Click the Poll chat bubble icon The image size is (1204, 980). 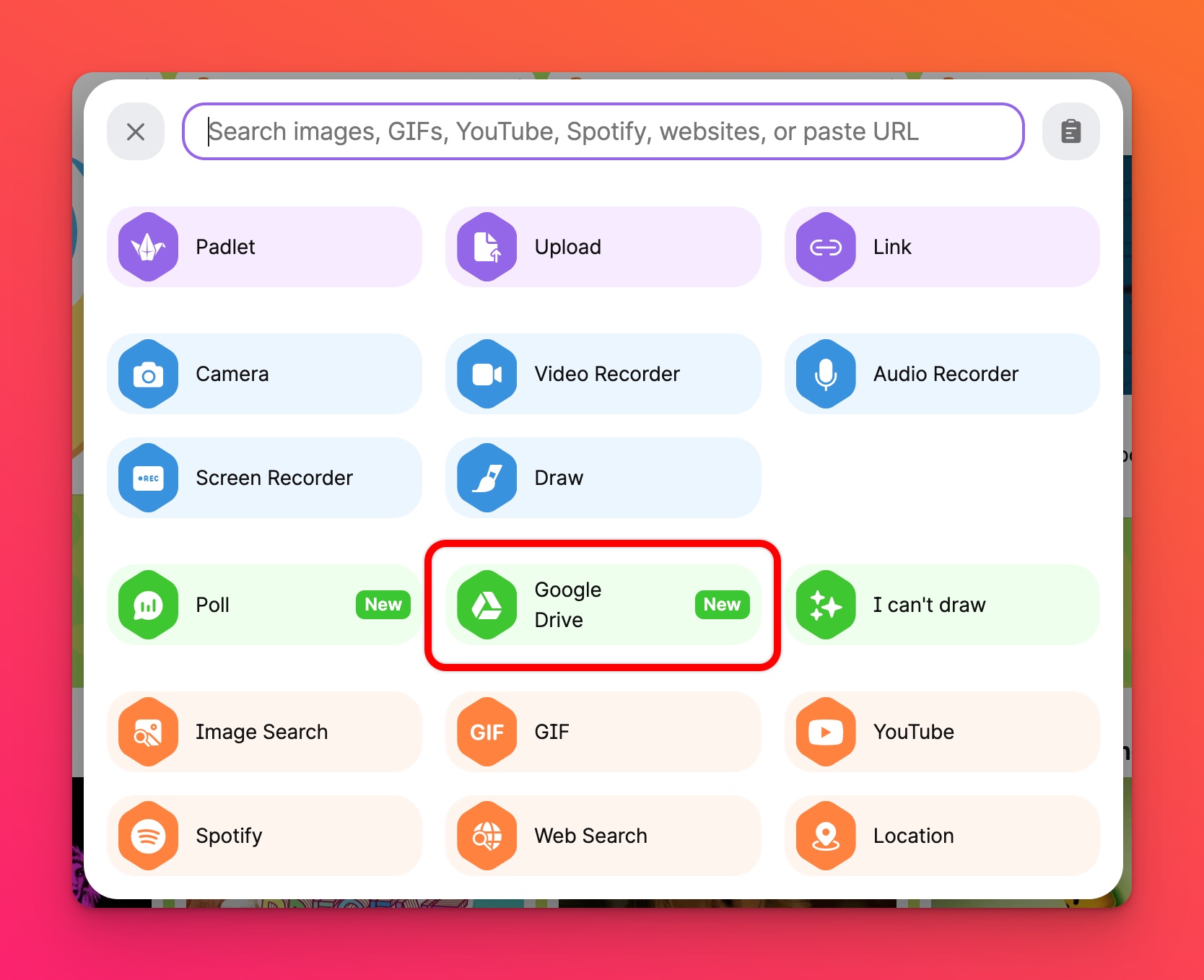tap(148, 605)
